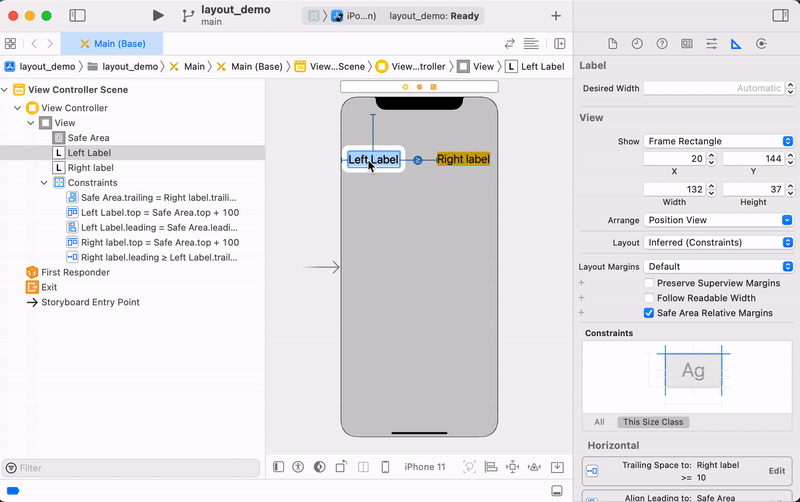
Task: Open the Identity inspector tab
Action: pyautogui.click(x=687, y=44)
